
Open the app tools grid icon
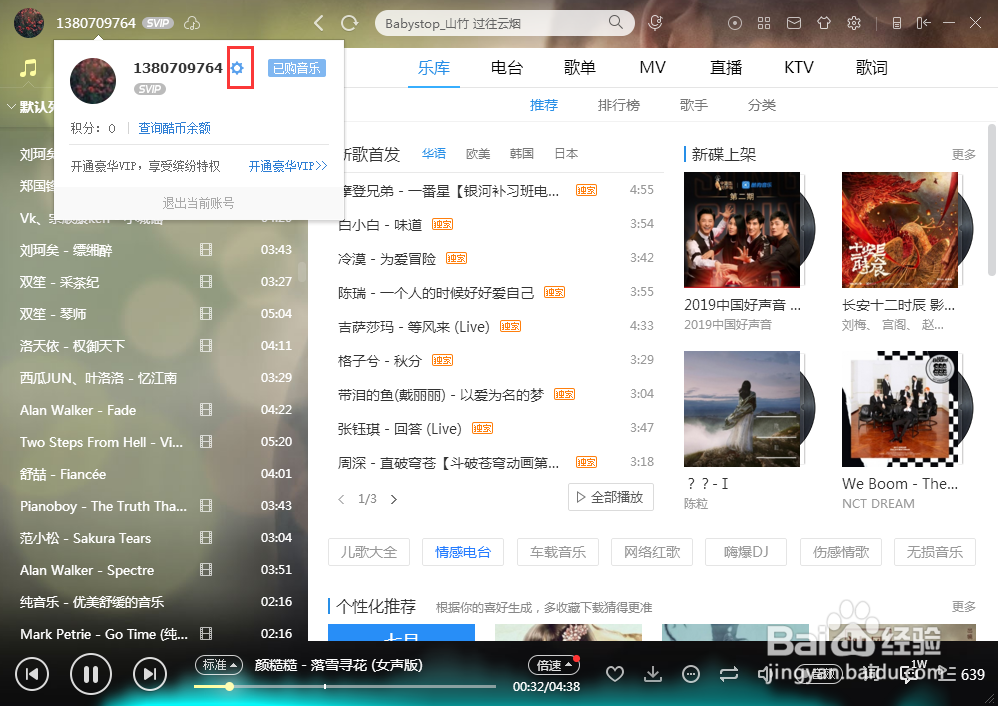click(x=764, y=24)
